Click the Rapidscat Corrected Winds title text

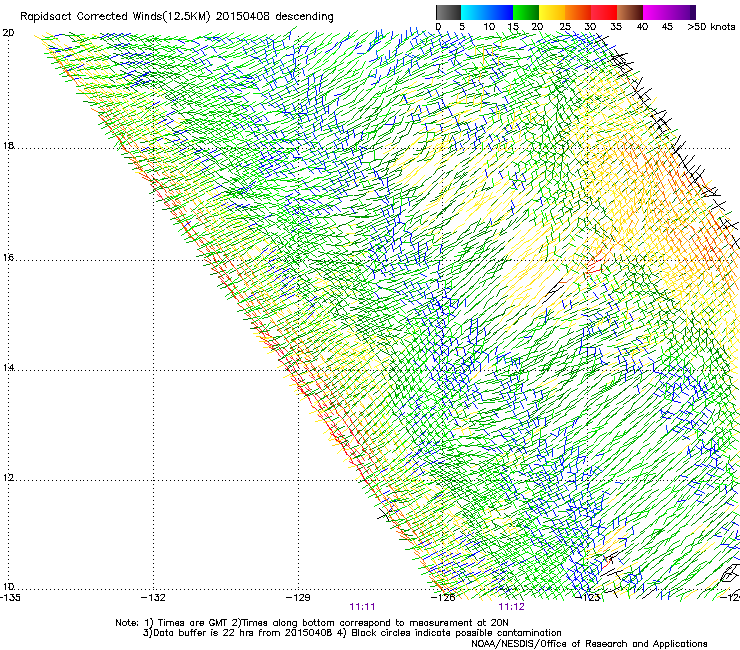coord(177,16)
